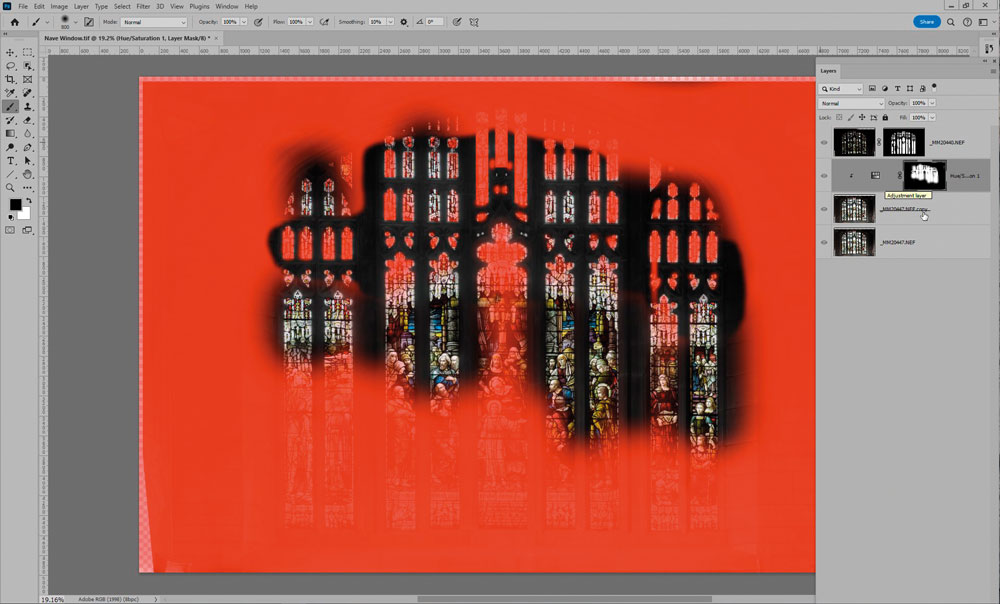This screenshot has height=604, width=1000.
Task: Click the foreground color swatch
Action: click(x=15, y=205)
